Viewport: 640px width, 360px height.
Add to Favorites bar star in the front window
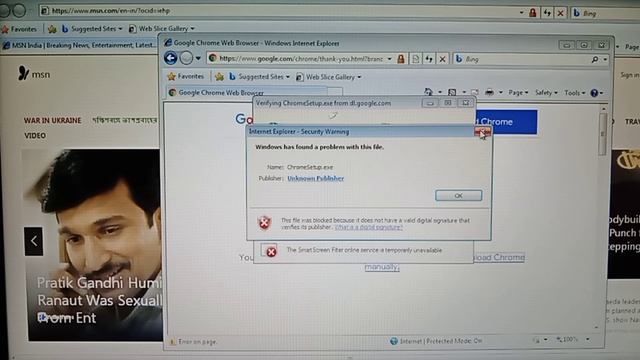click(x=220, y=77)
